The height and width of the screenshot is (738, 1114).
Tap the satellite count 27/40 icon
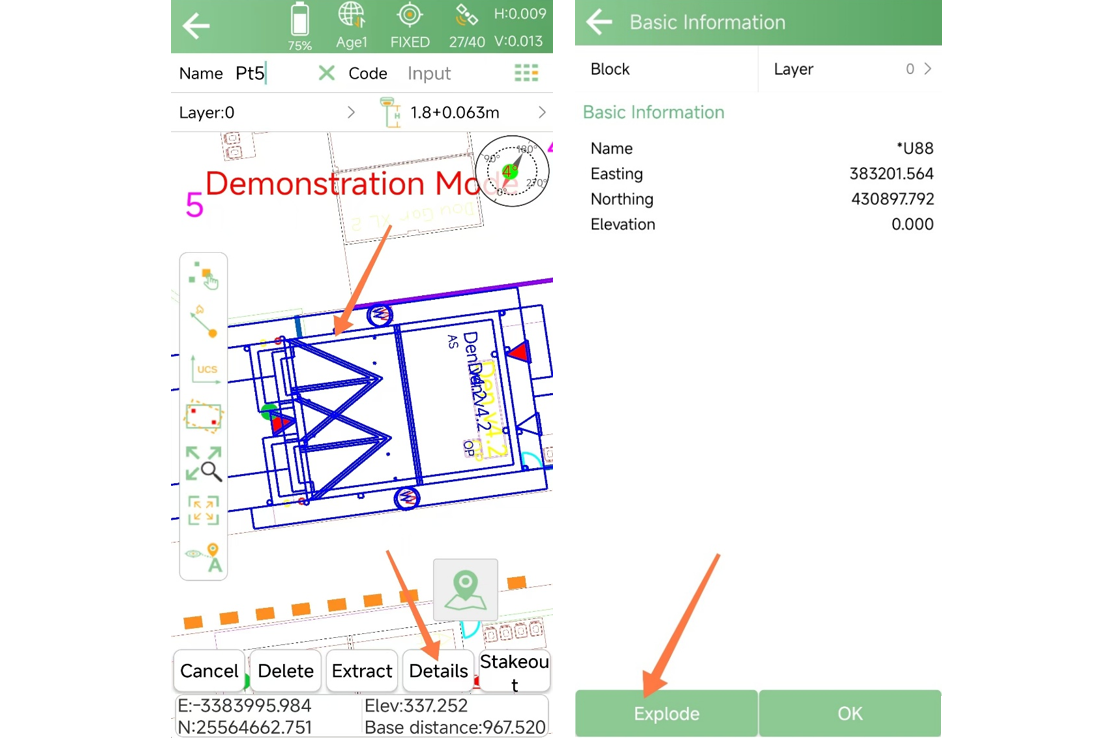(466, 25)
